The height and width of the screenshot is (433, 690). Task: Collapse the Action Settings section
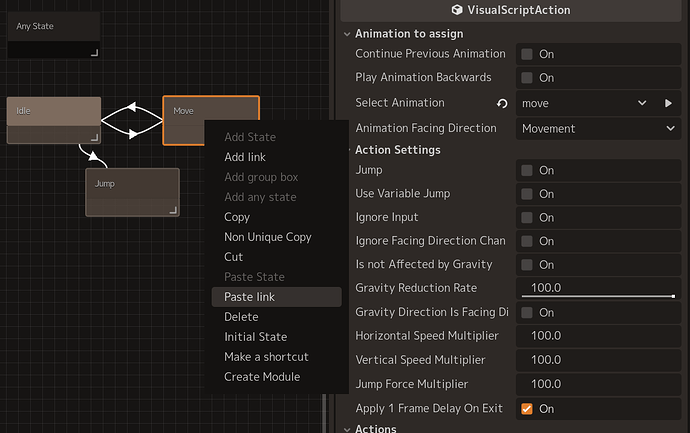click(348, 150)
